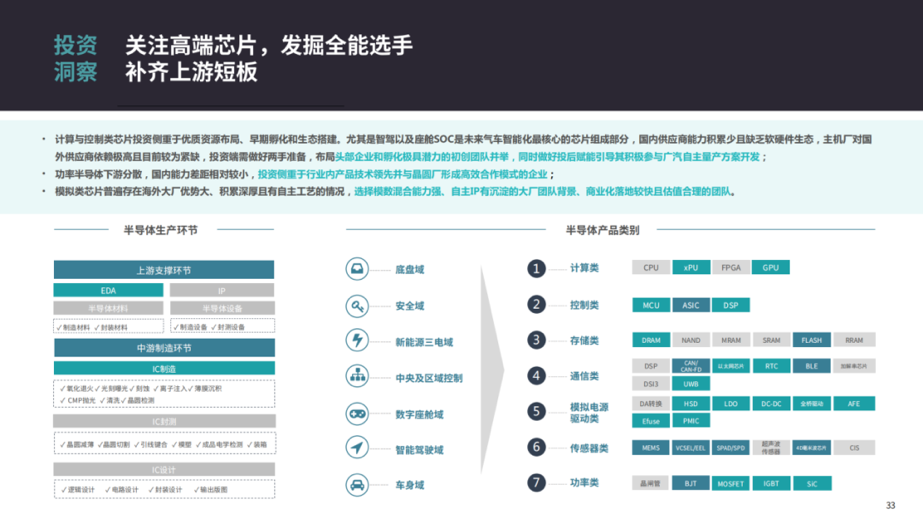Select the network hierarchy icon beside 中央及区域控制
Viewport: 923px width, 519px height.
point(357,376)
